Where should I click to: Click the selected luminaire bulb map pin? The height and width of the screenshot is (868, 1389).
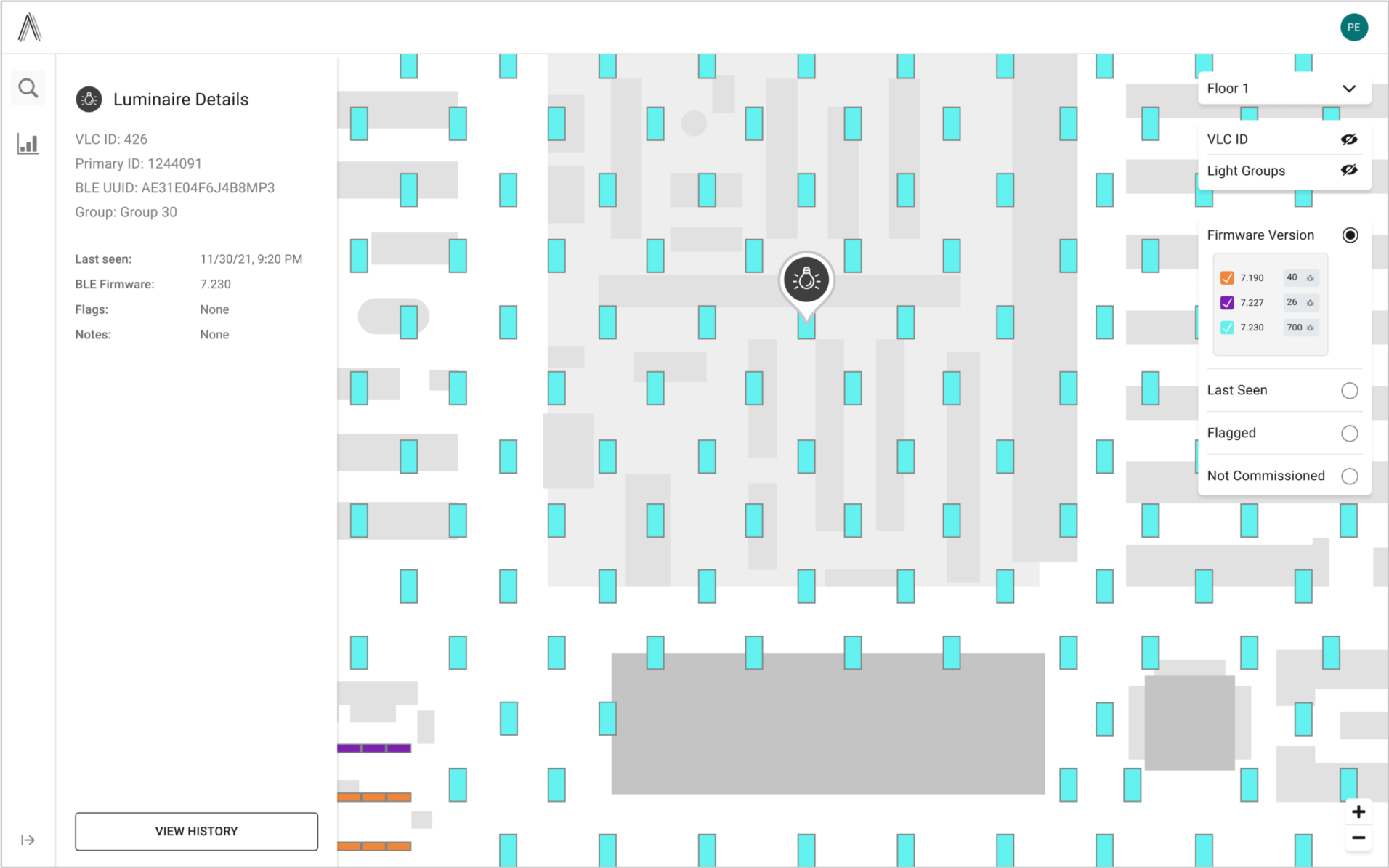[806, 280]
